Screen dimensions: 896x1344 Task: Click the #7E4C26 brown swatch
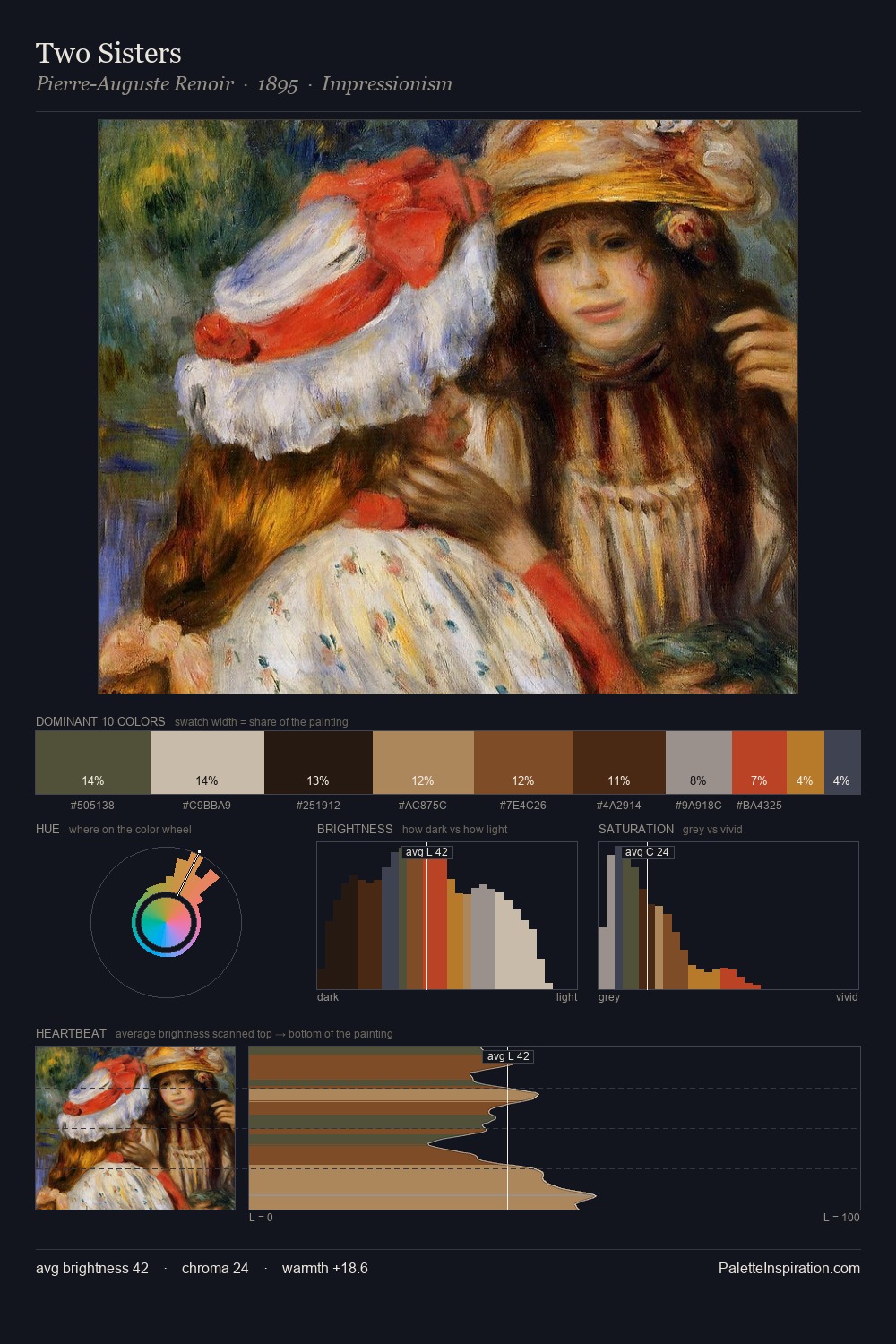click(x=523, y=762)
